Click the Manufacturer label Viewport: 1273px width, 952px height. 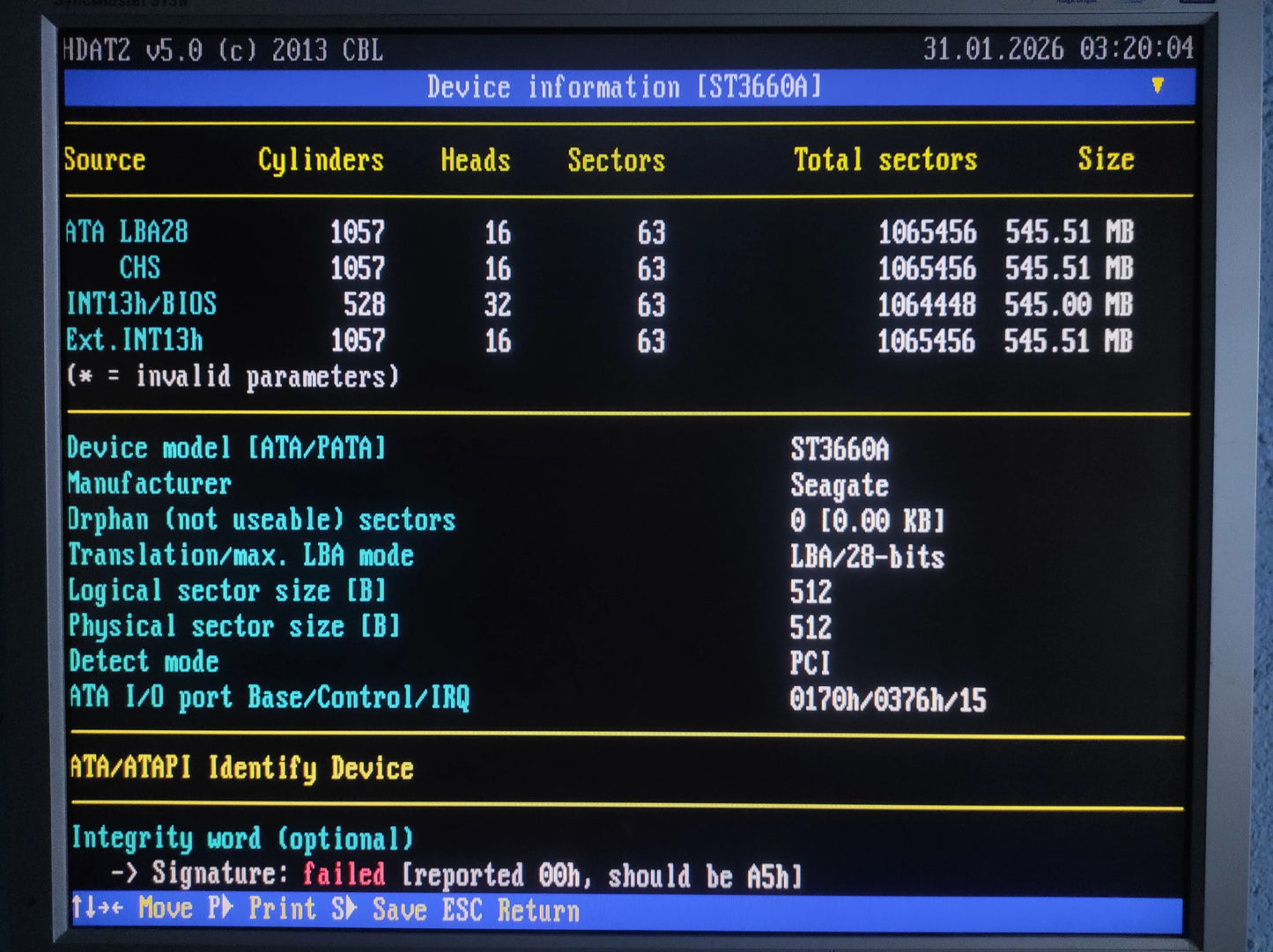point(150,483)
